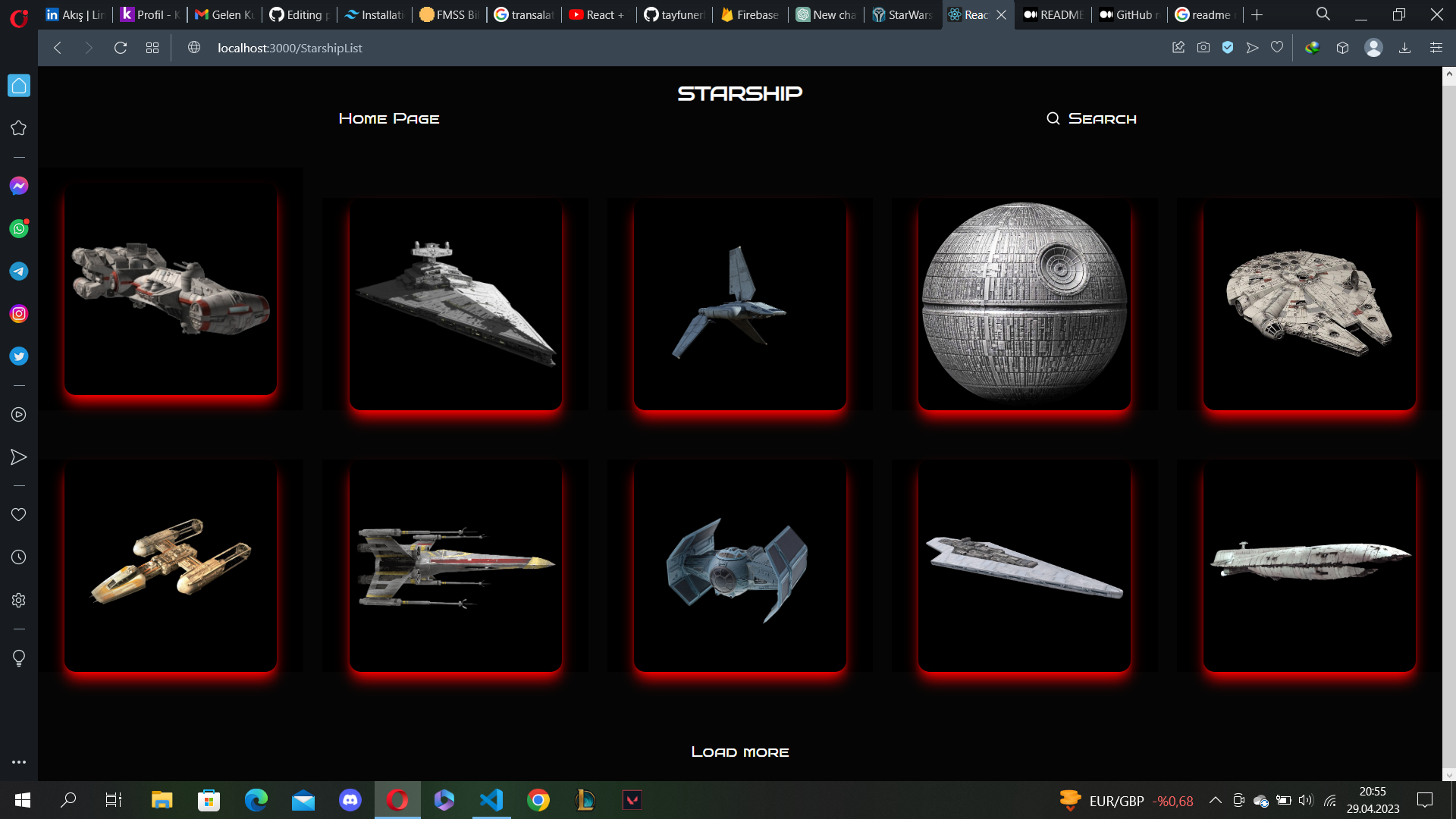Viewport: 1456px width, 819px height.
Task: Click the Search link
Action: pyautogui.click(x=1092, y=119)
